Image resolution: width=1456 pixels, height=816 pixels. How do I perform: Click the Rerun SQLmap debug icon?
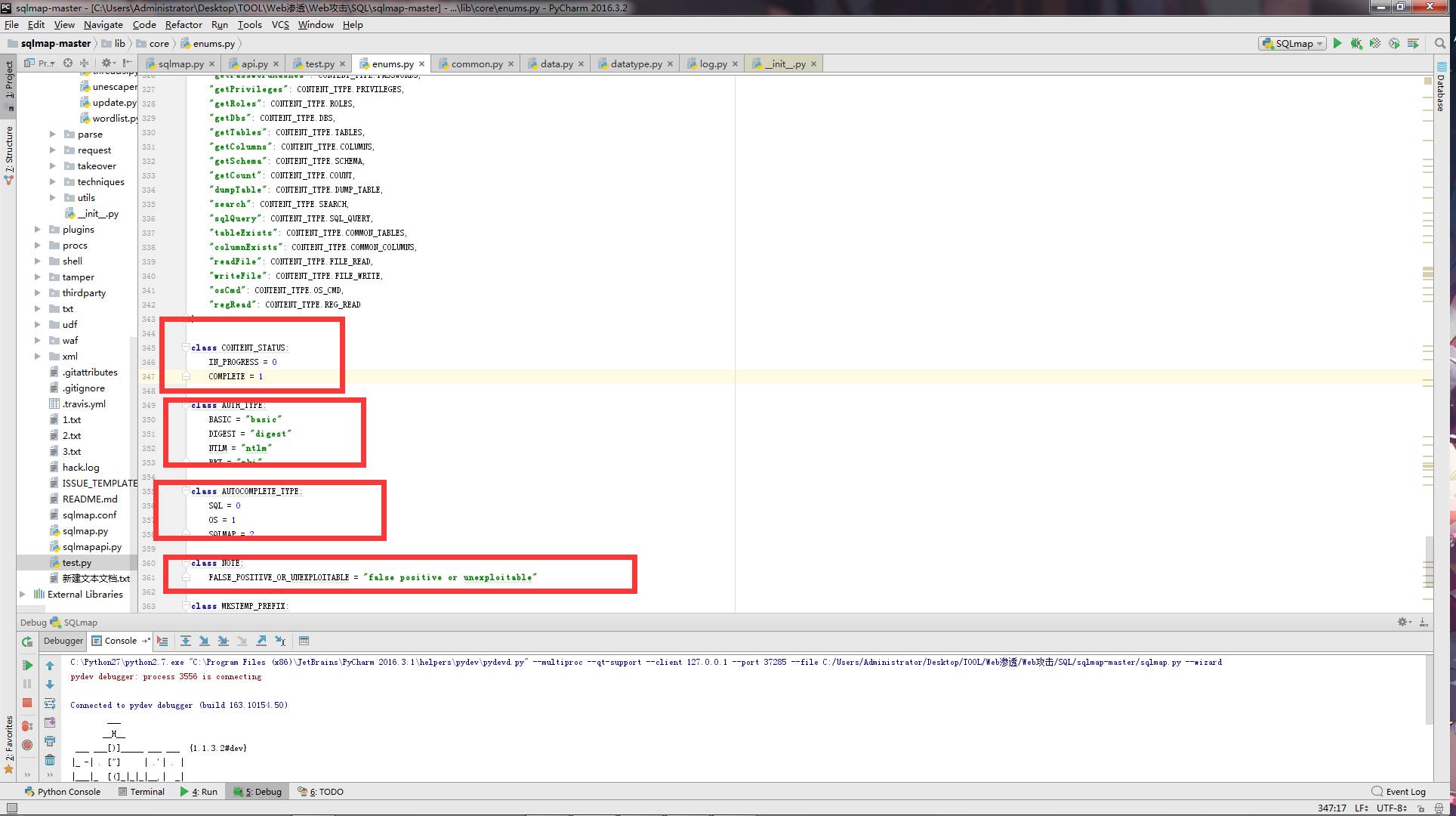pos(27,641)
